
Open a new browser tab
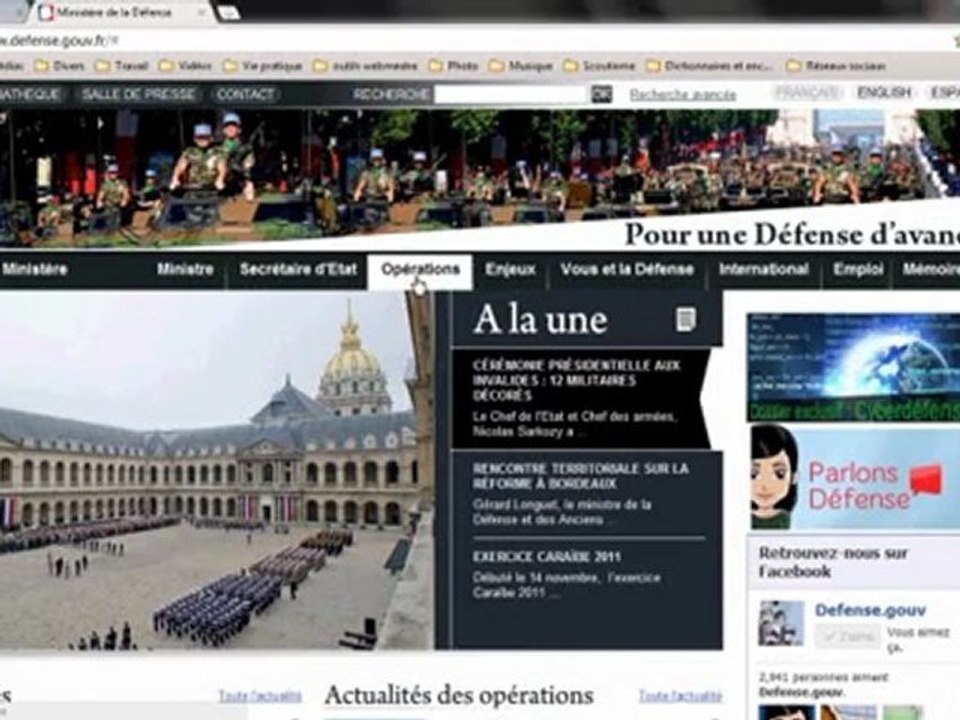(228, 12)
